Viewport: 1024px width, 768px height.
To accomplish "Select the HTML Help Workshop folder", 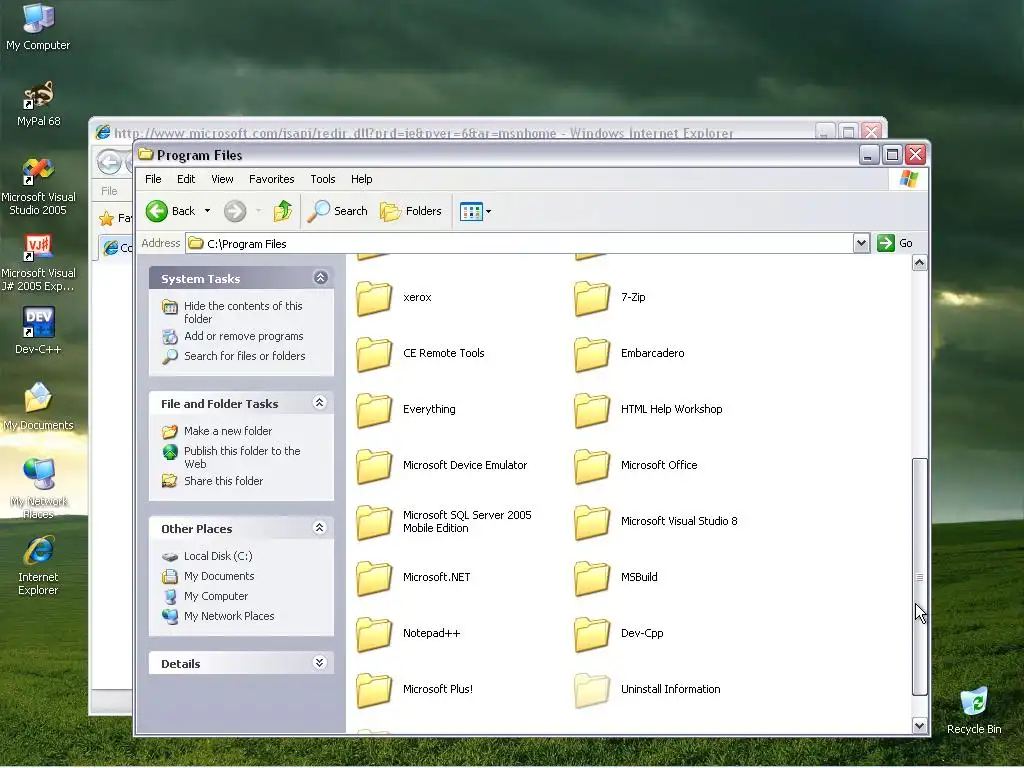I will 648,410.
